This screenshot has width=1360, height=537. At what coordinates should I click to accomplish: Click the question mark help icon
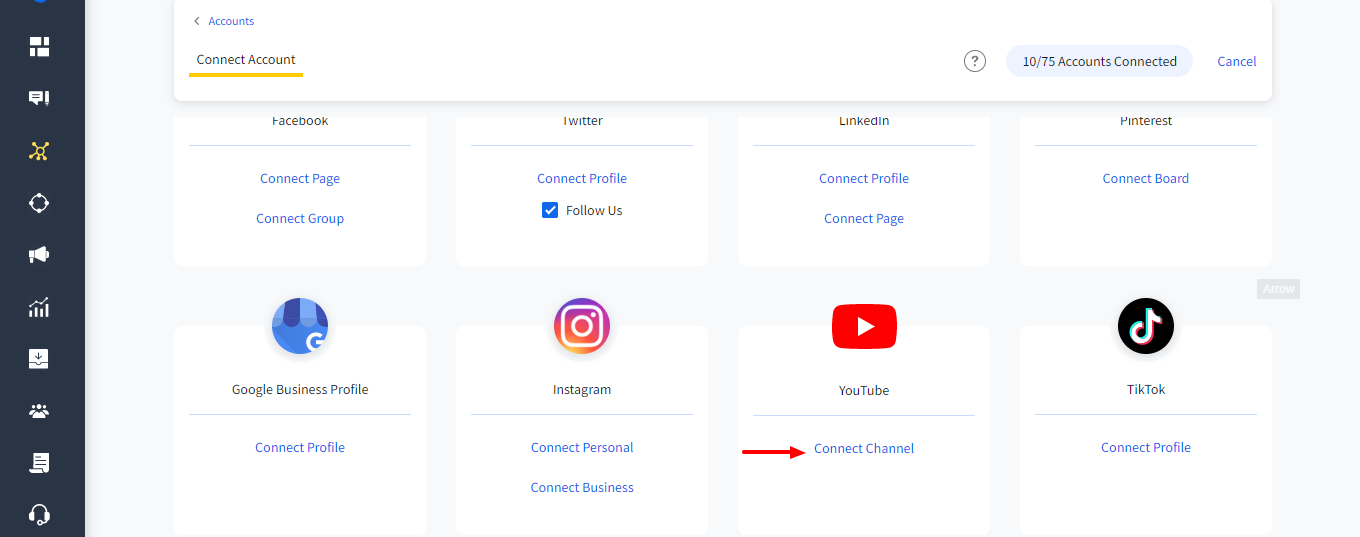click(x=975, y=61)
